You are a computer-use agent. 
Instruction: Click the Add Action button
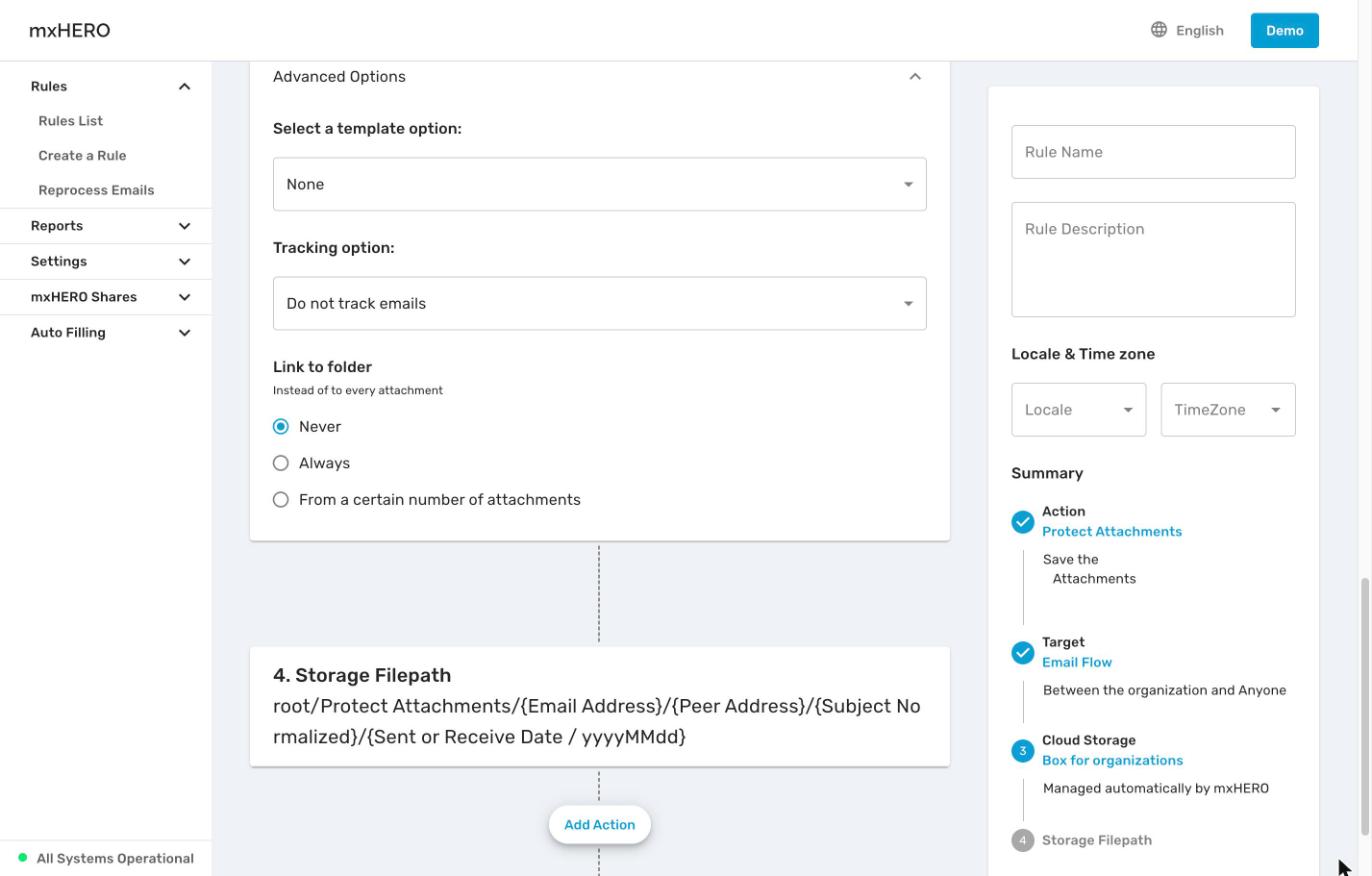tap(600, 825)
